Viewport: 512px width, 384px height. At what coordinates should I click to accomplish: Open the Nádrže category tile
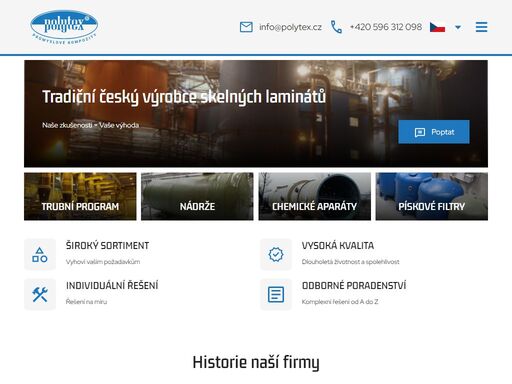pos(197,196)
